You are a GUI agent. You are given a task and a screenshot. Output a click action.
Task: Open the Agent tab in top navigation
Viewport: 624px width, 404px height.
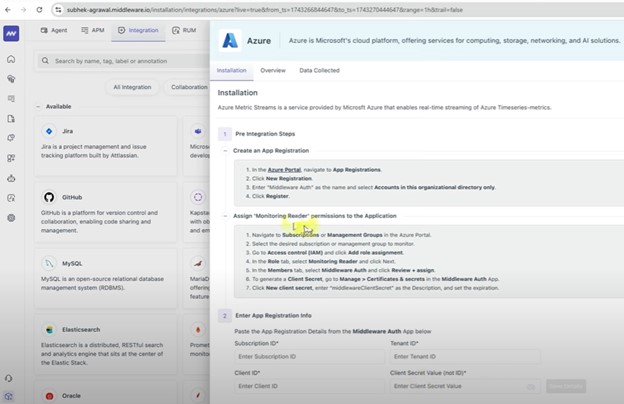54,30
